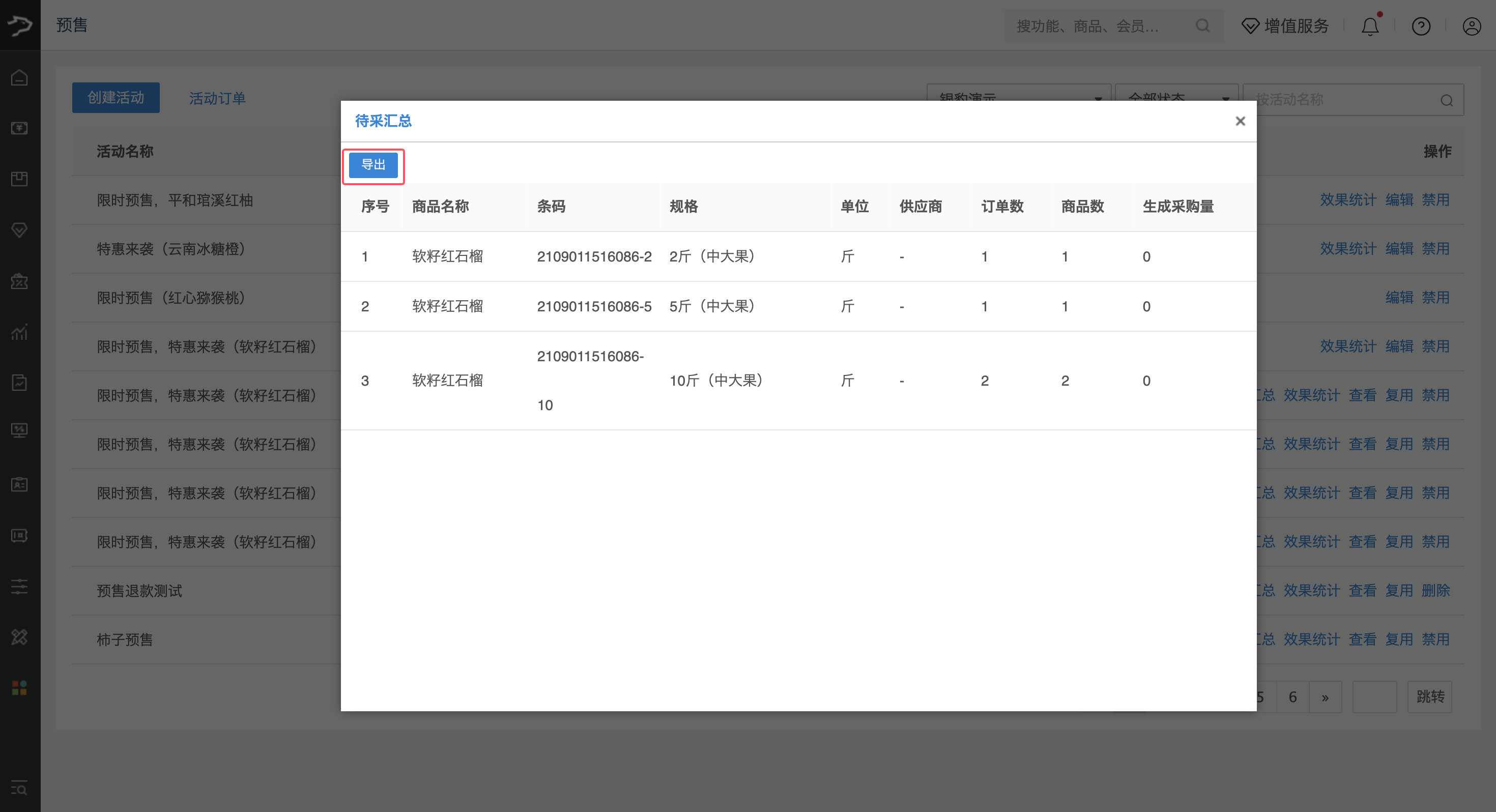
Task: Open the store selection dropdown
Action: coord(1019,93)
